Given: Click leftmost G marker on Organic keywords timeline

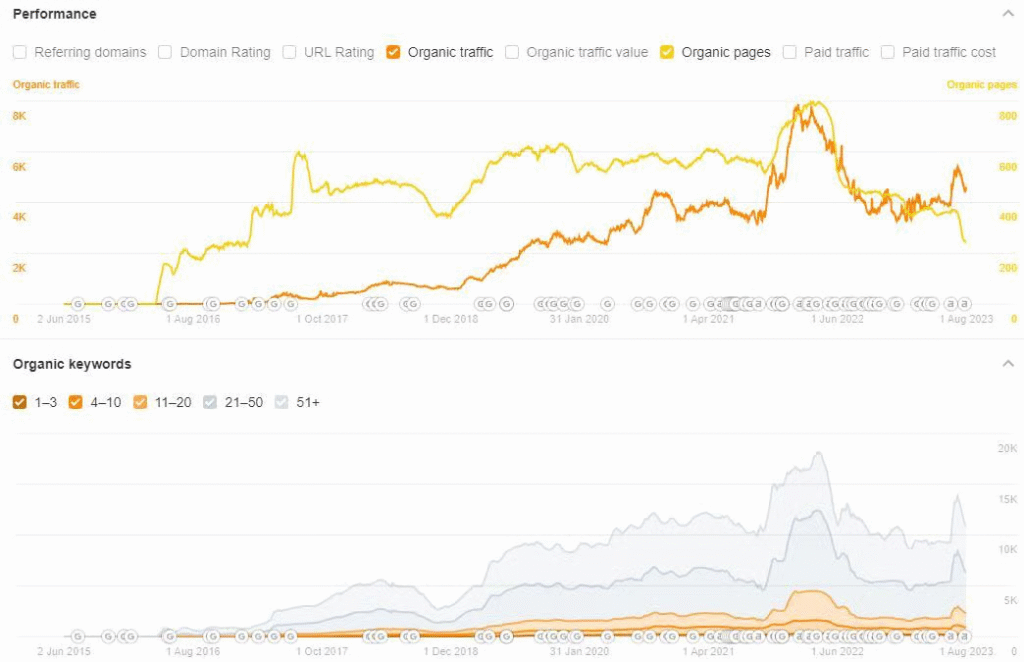Looking at the screenshot, I should (x=79, y=635).
